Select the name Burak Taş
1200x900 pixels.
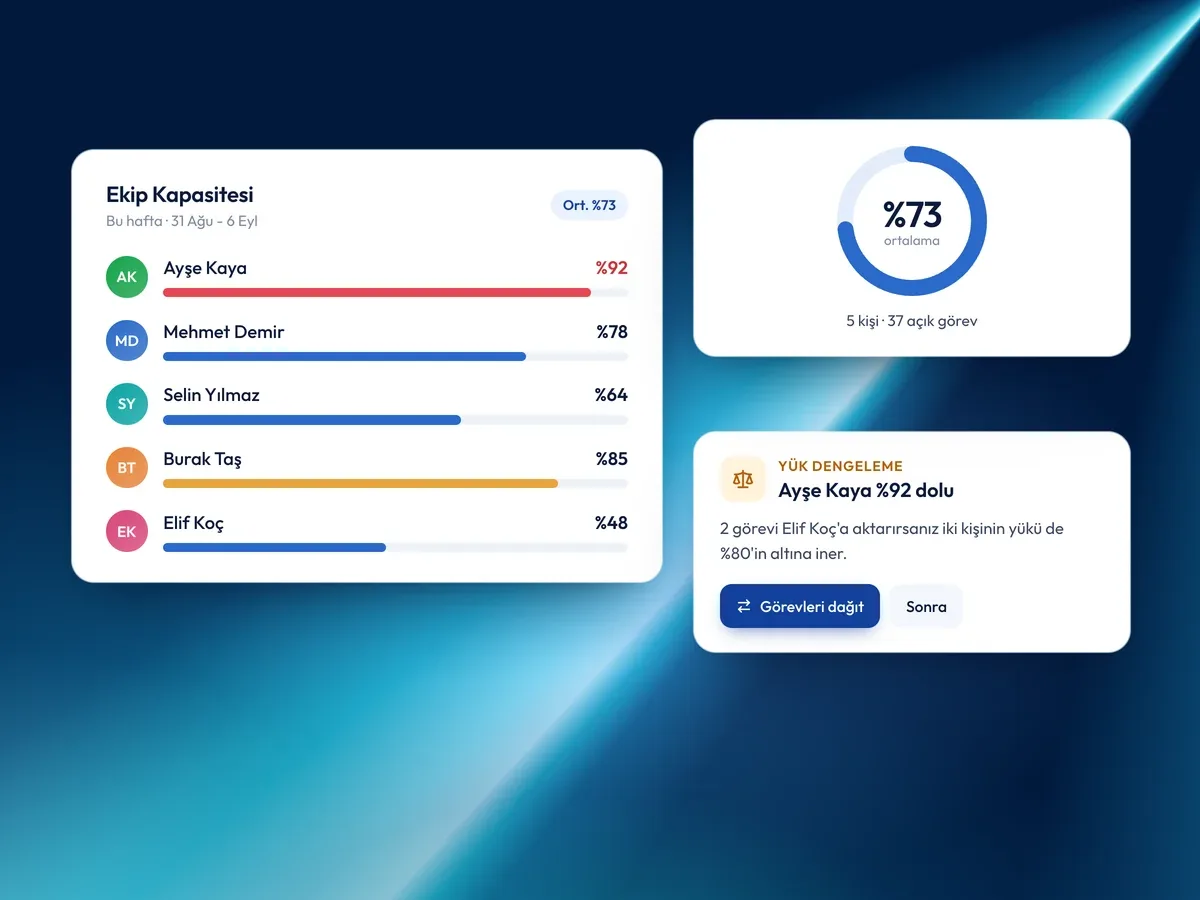pyautogui.click(x=202, y=459)
